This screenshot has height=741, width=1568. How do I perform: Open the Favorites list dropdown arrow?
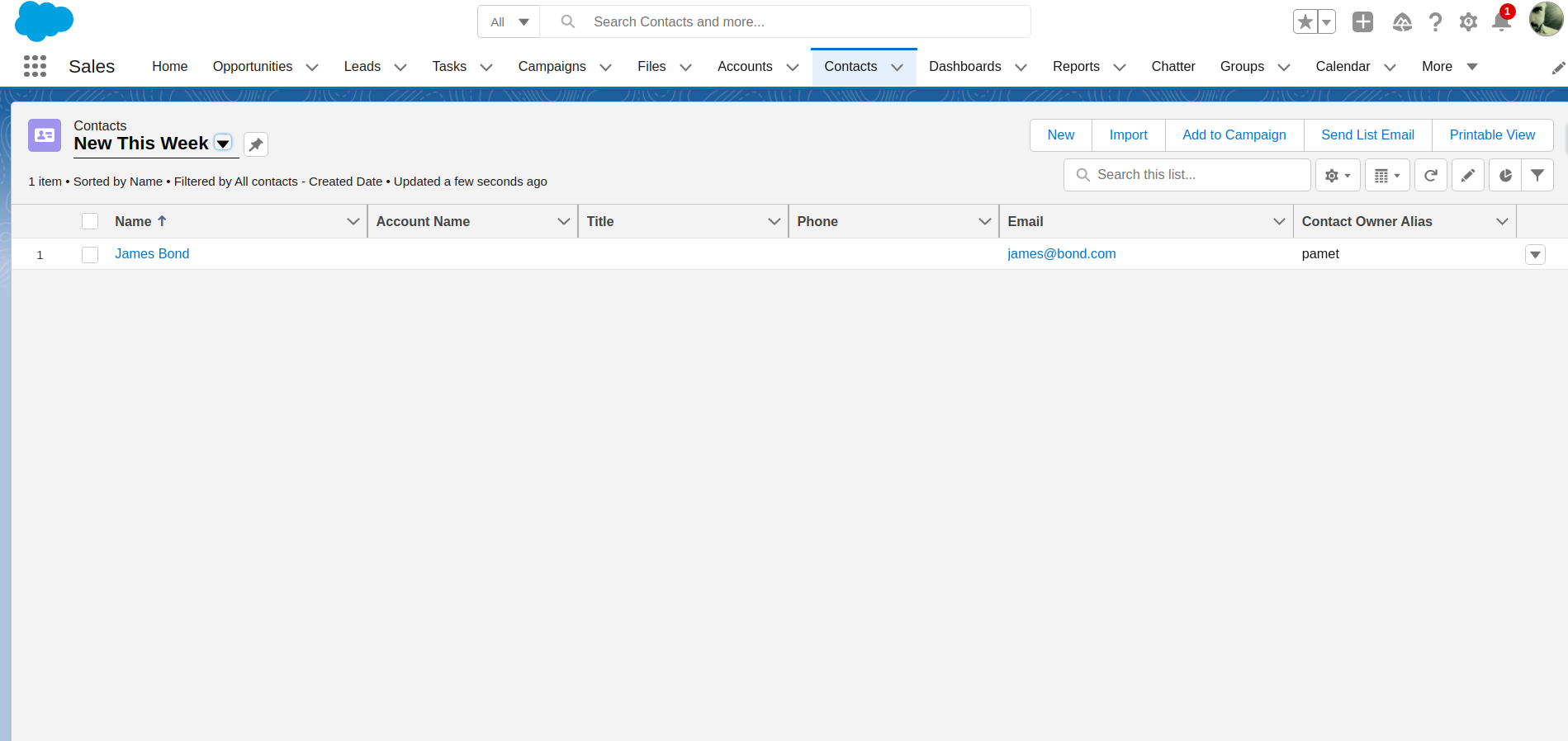[x=1327, y=22]
